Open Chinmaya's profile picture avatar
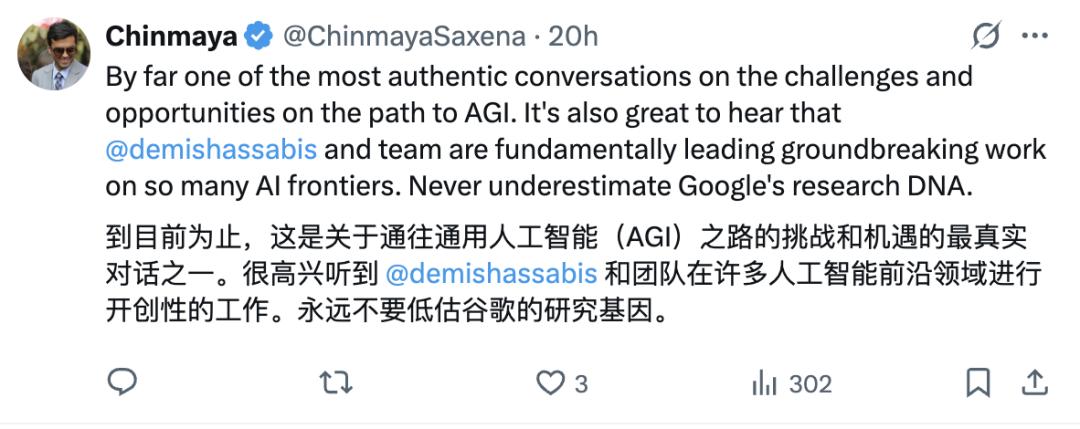Image resolution: width=1080 pixels, height=429 pixels. point(54,54)
